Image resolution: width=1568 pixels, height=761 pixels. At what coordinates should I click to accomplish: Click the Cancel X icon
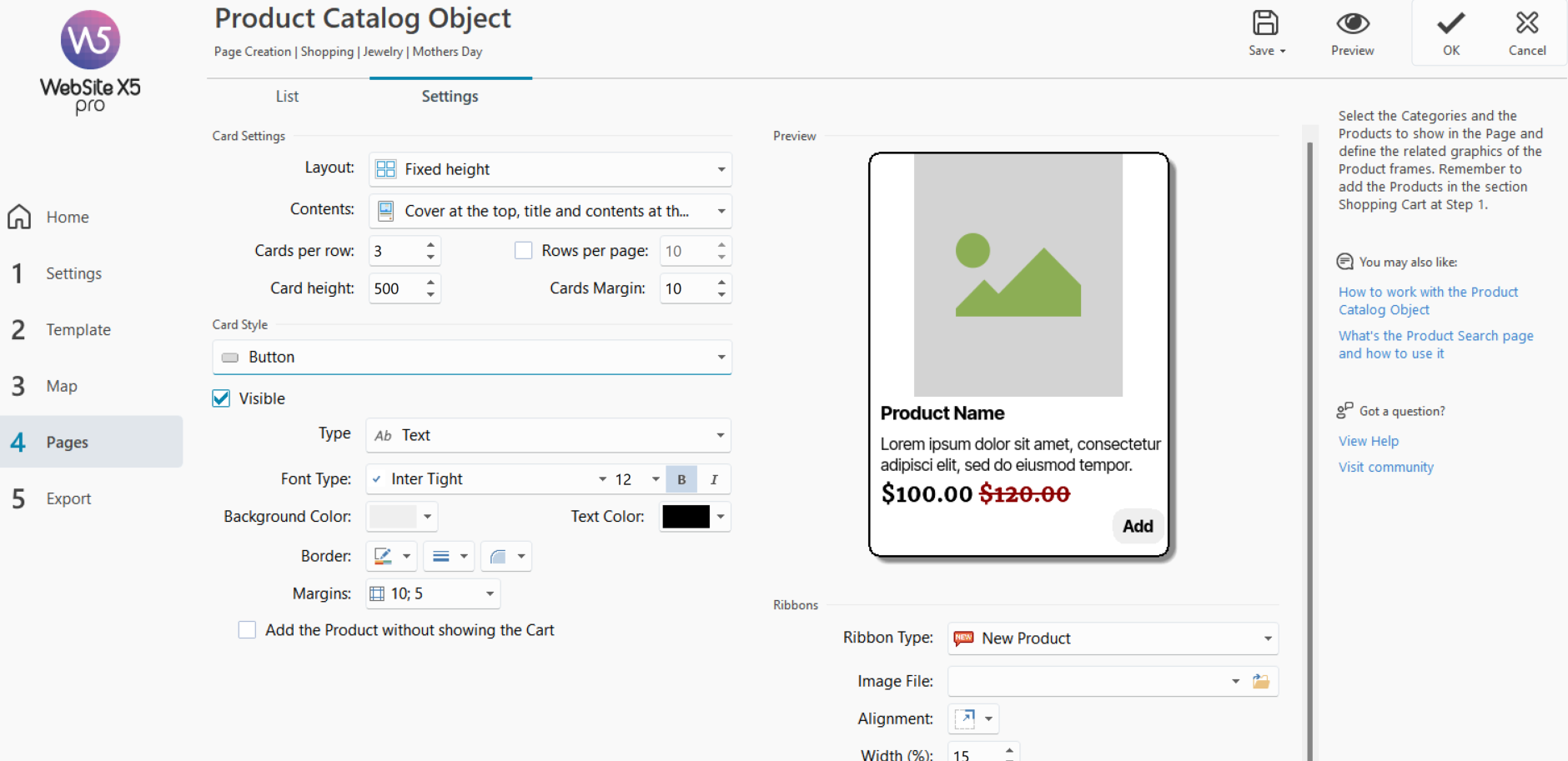click(x=1526, y=23)
